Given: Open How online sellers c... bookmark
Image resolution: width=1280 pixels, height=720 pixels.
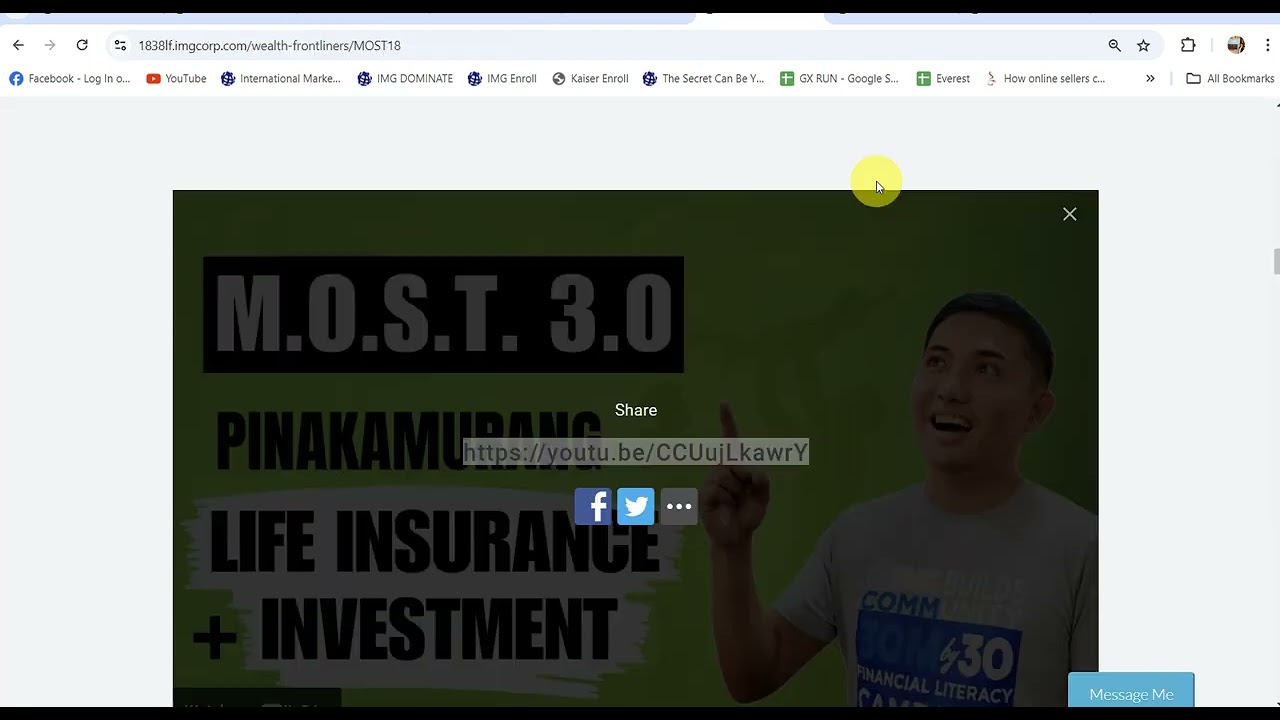Looking at the screenshot, I should click(1045, 78).
